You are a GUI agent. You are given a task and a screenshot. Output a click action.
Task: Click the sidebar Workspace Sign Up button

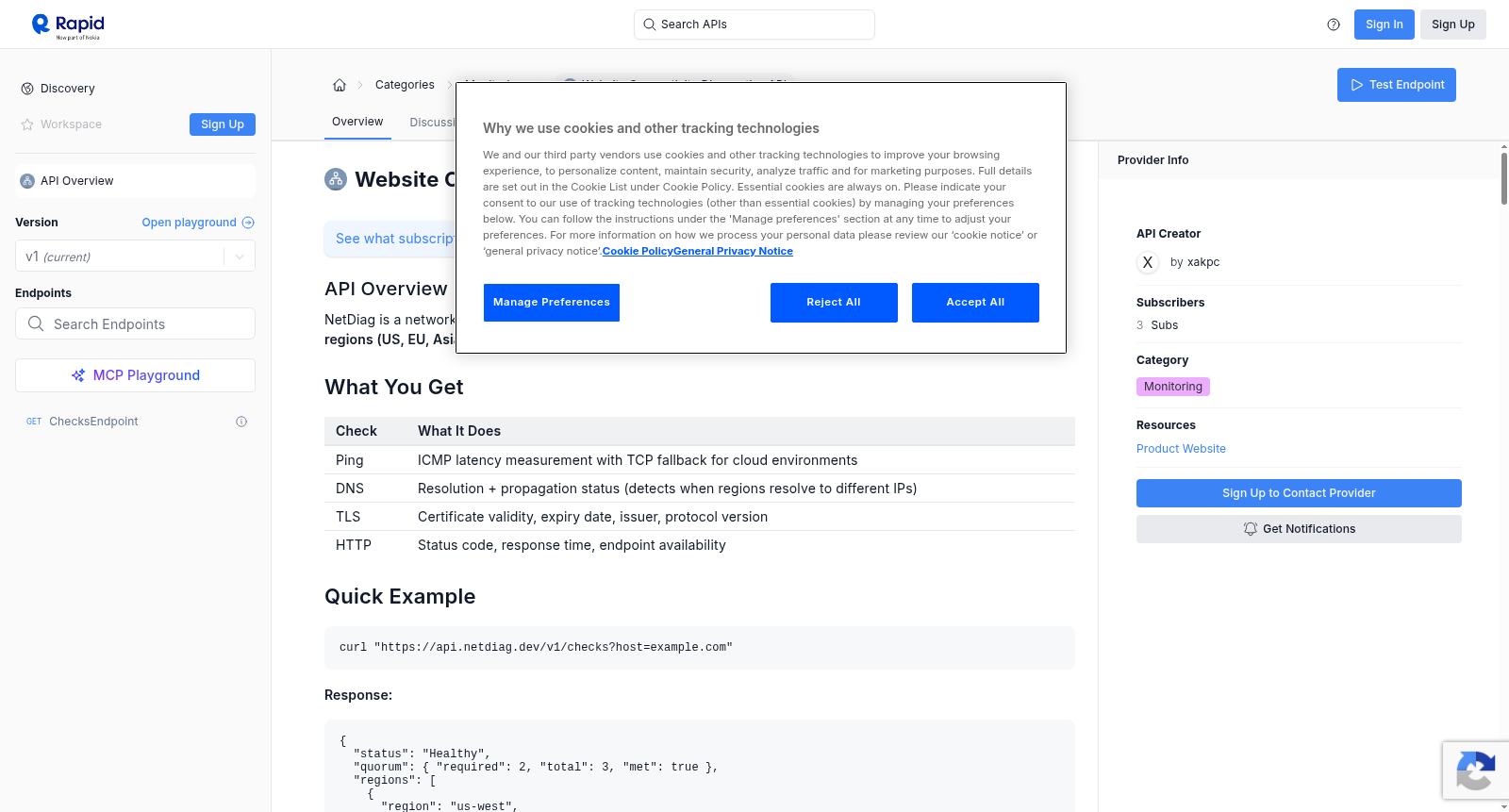[x=223, y=124]
